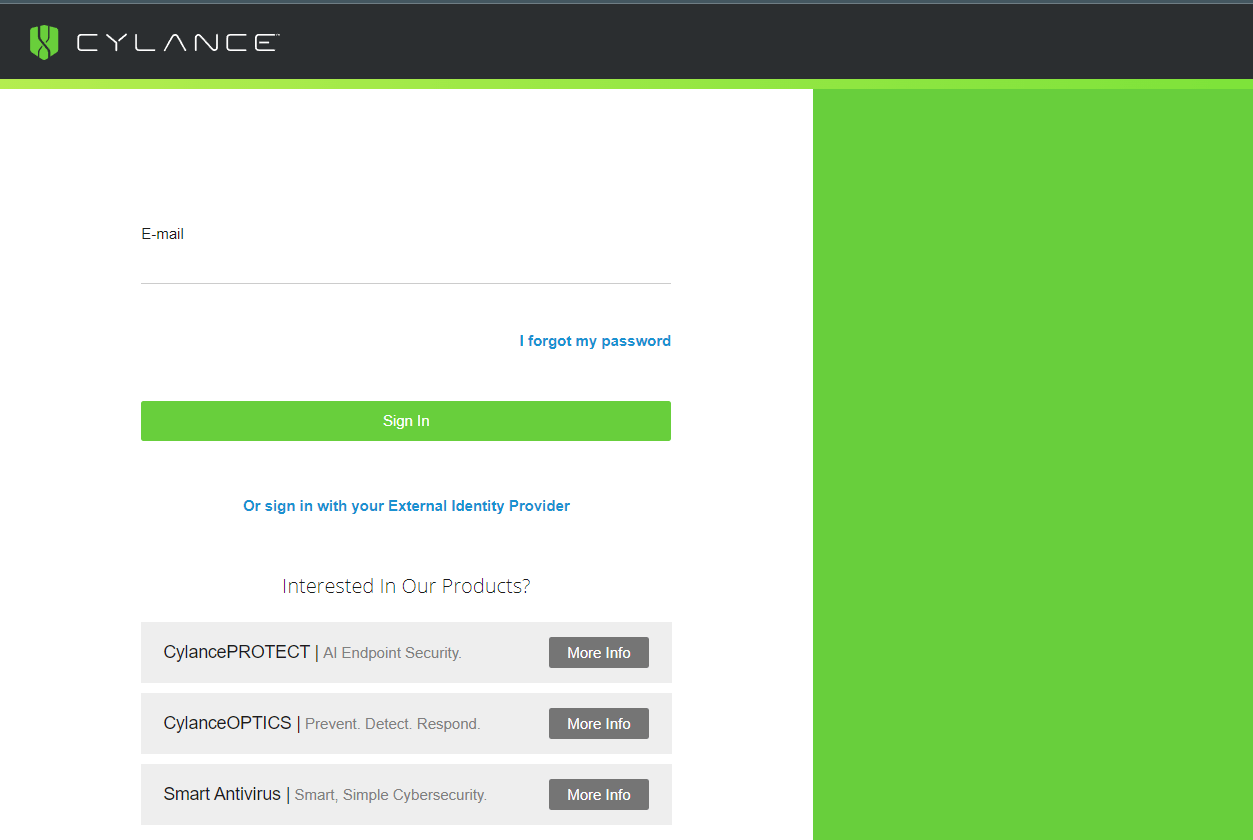Click the Cylance shield logo icon
The image size is (1253, 840).
point(44,42)
